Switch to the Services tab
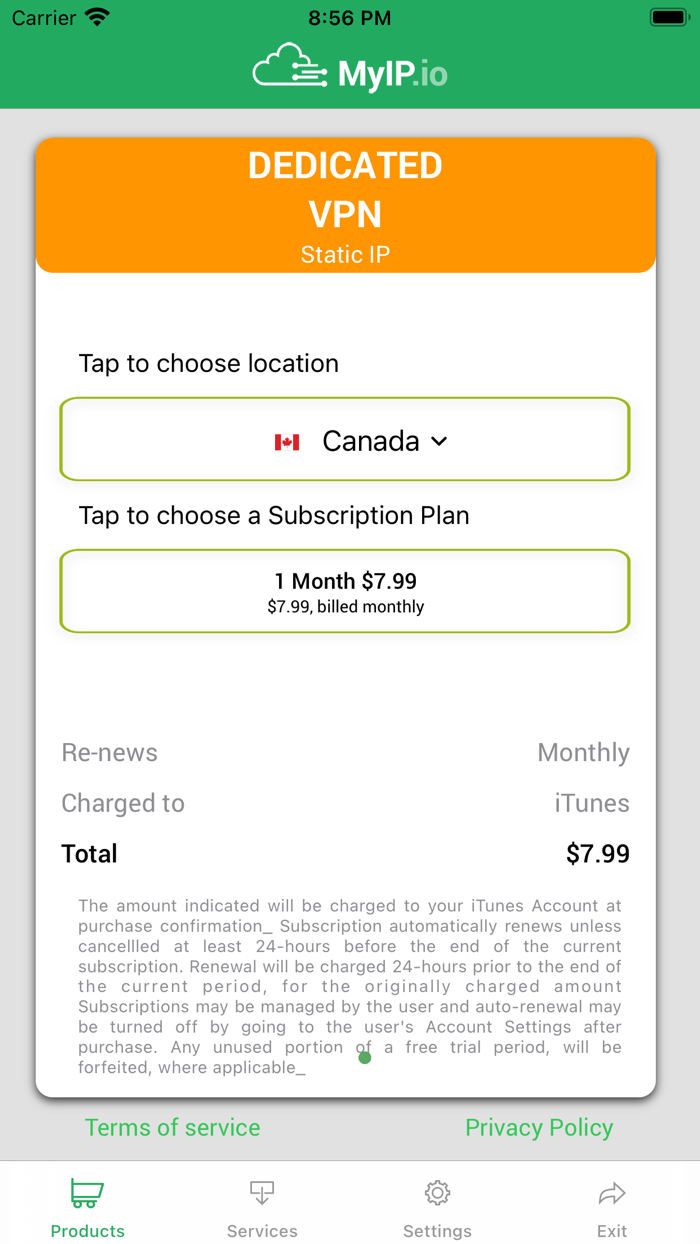The height and width of the screenshot is (1244, 700). pyautogui.click(x=262, y=1205)
